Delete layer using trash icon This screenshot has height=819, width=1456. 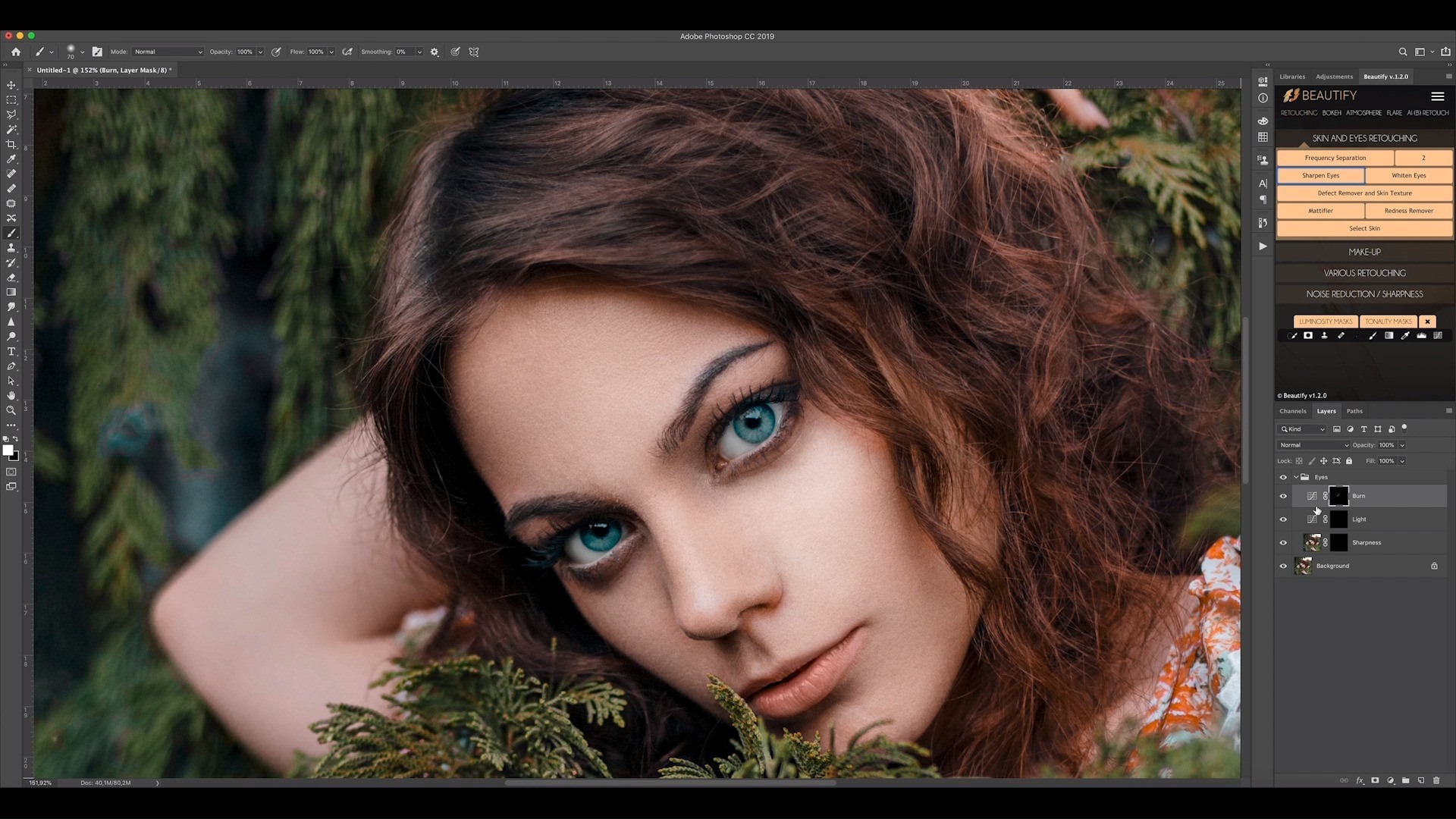point(1436,780)
